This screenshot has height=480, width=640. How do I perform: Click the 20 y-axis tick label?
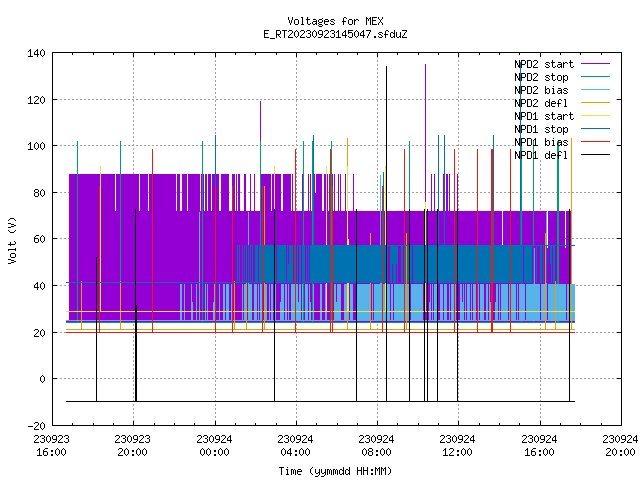click(40, 333)
